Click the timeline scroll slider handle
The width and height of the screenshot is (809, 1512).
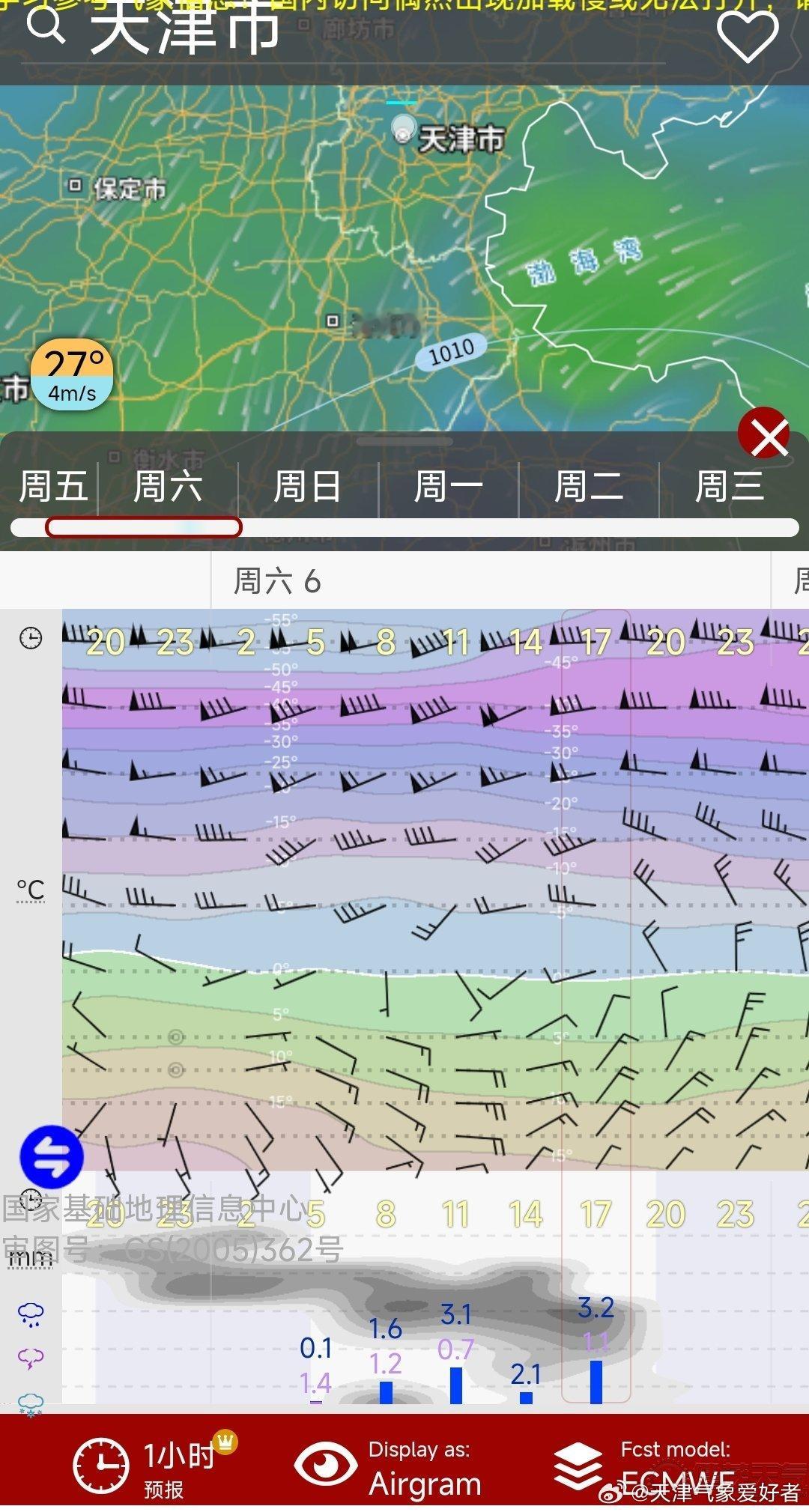coord(144,527)
